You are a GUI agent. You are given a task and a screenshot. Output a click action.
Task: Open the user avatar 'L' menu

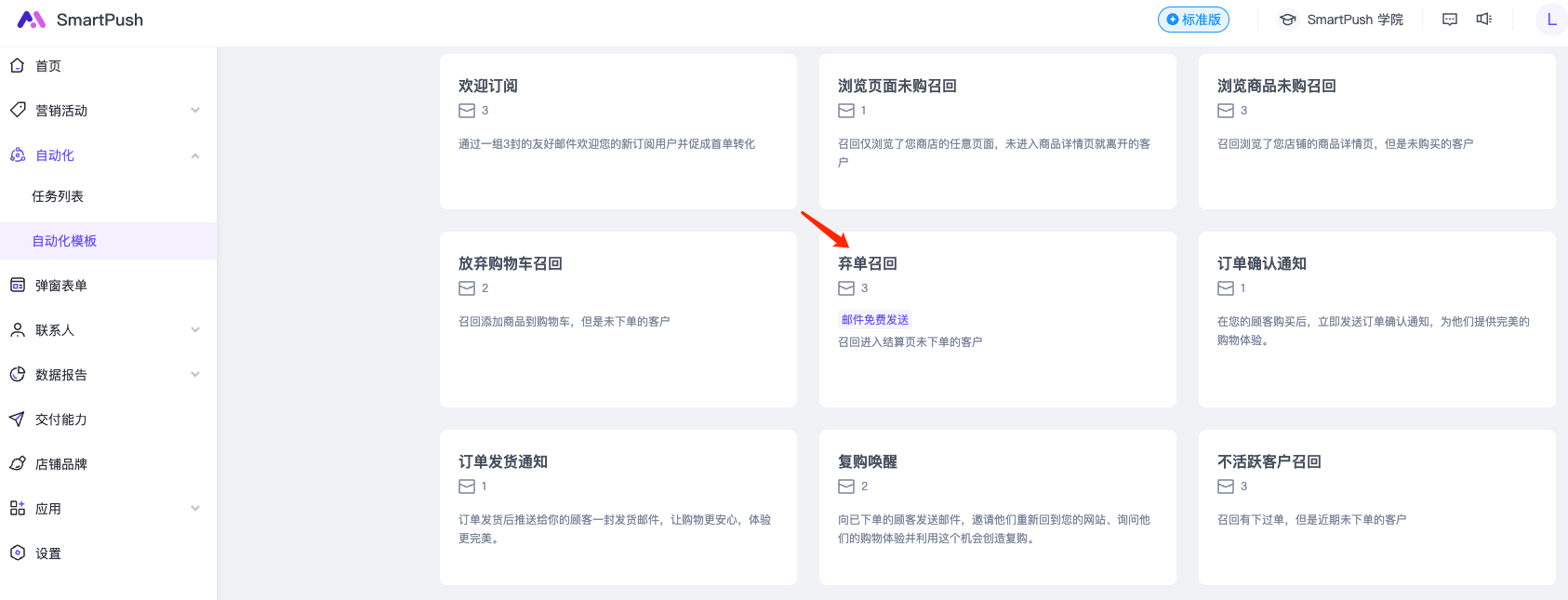[x=1551, y=20]
